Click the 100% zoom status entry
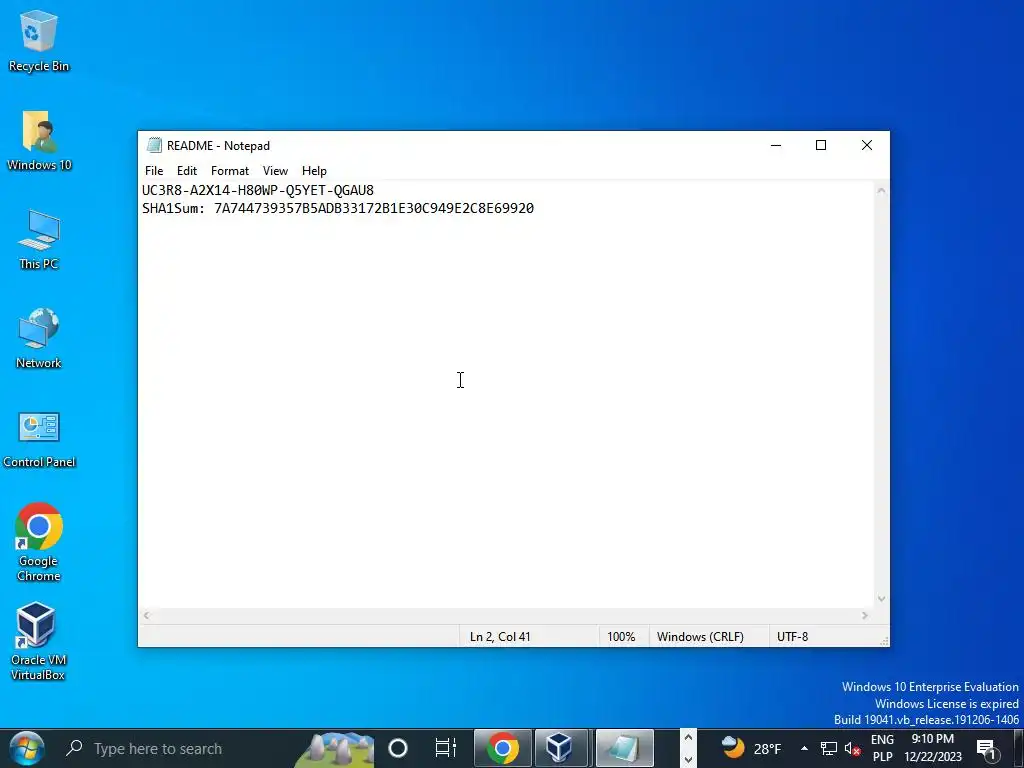The image size is (1024, 768). (x=621, y=637)
